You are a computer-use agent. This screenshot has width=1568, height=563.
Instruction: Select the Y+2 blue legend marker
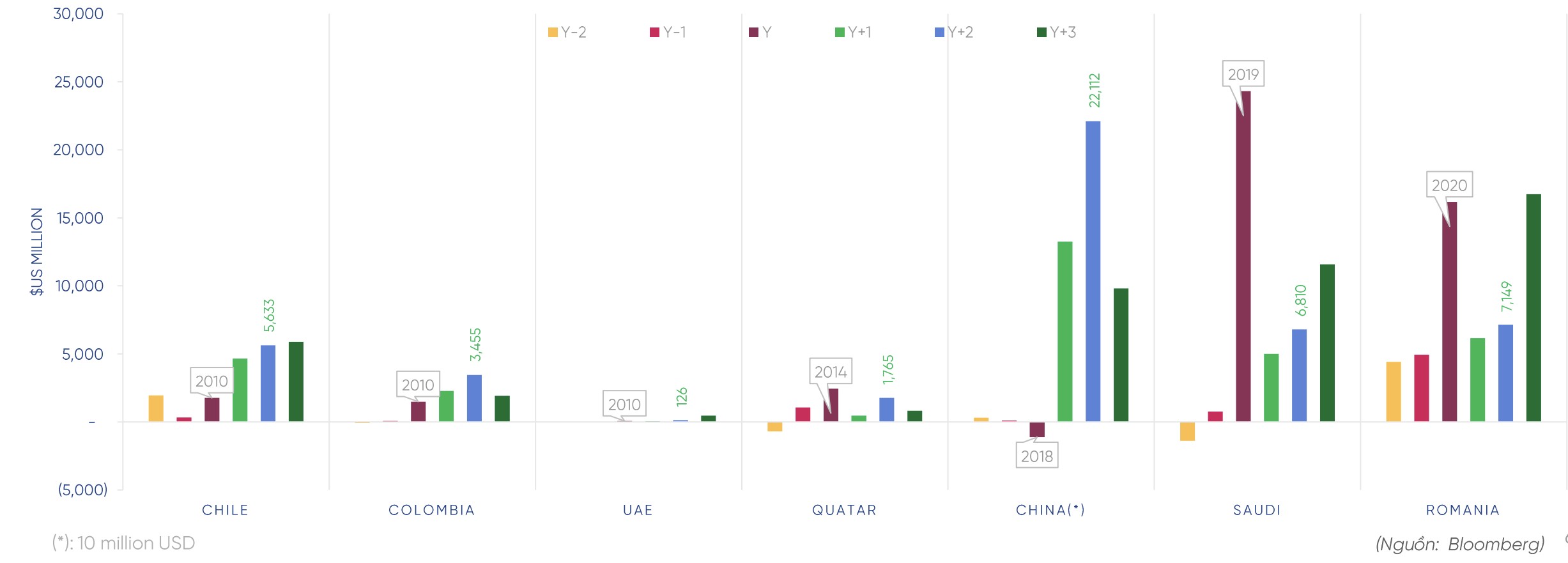939,33
